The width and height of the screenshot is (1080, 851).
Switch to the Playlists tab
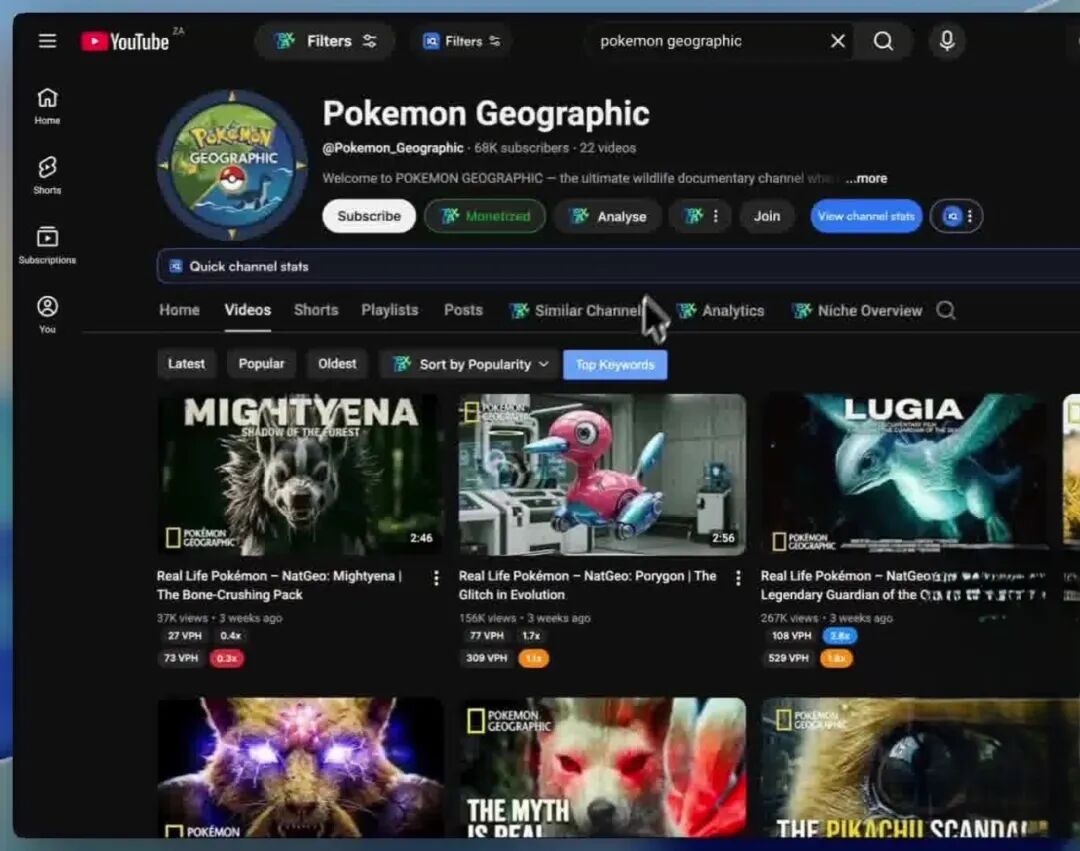389,310
